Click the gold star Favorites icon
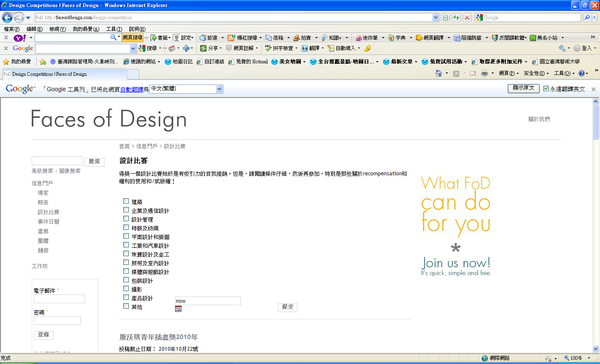 click(6, 62)
